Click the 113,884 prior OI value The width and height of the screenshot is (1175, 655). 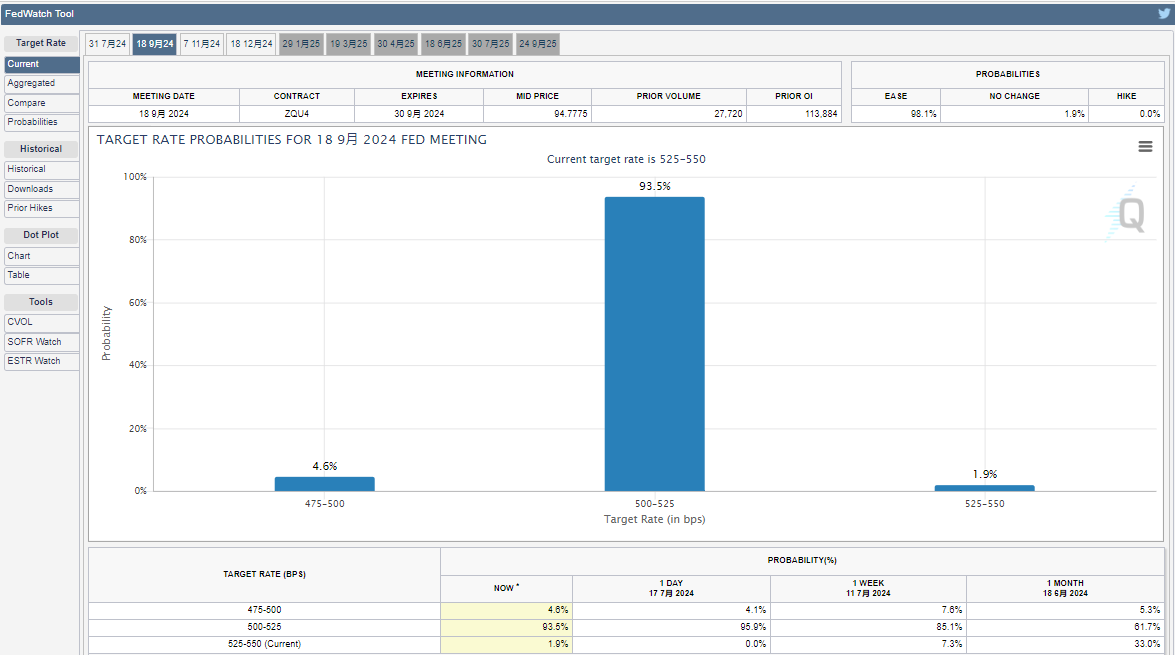click(x=821, y=114)
